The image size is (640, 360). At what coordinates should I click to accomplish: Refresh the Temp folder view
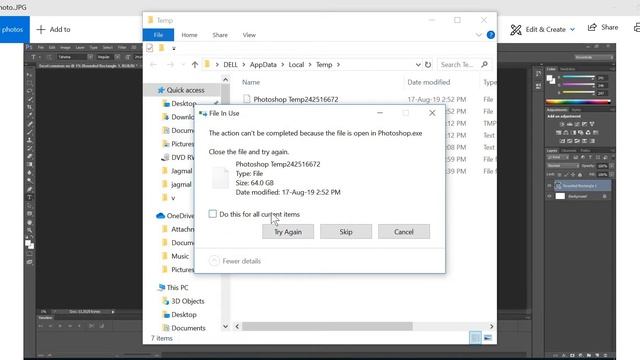[428, 64]
